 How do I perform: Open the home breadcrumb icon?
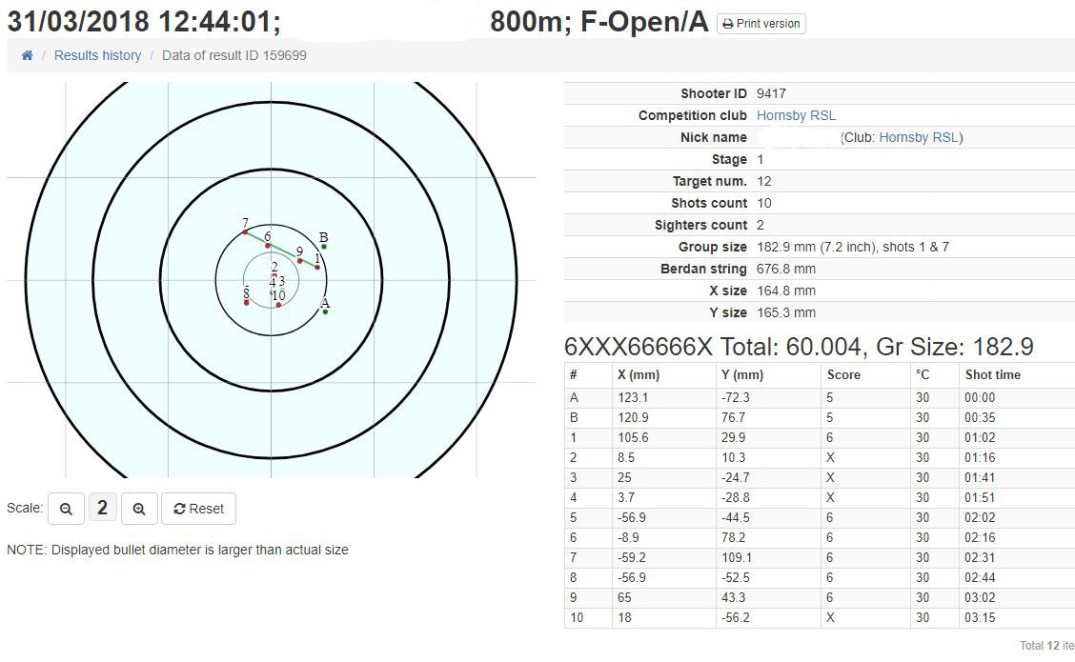click(x=25, y=55)
